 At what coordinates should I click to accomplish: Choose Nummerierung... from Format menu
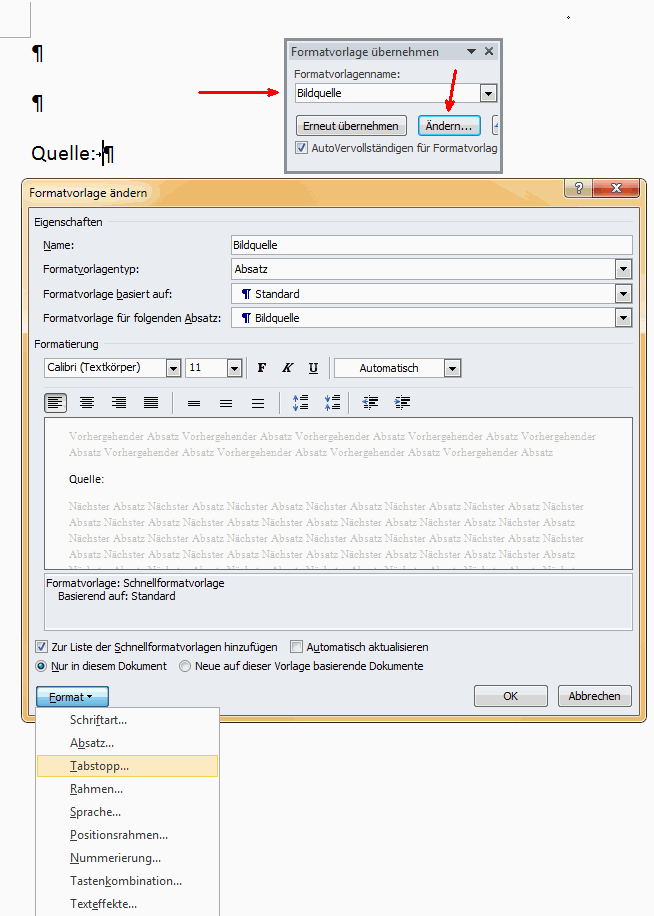point(127,858)
